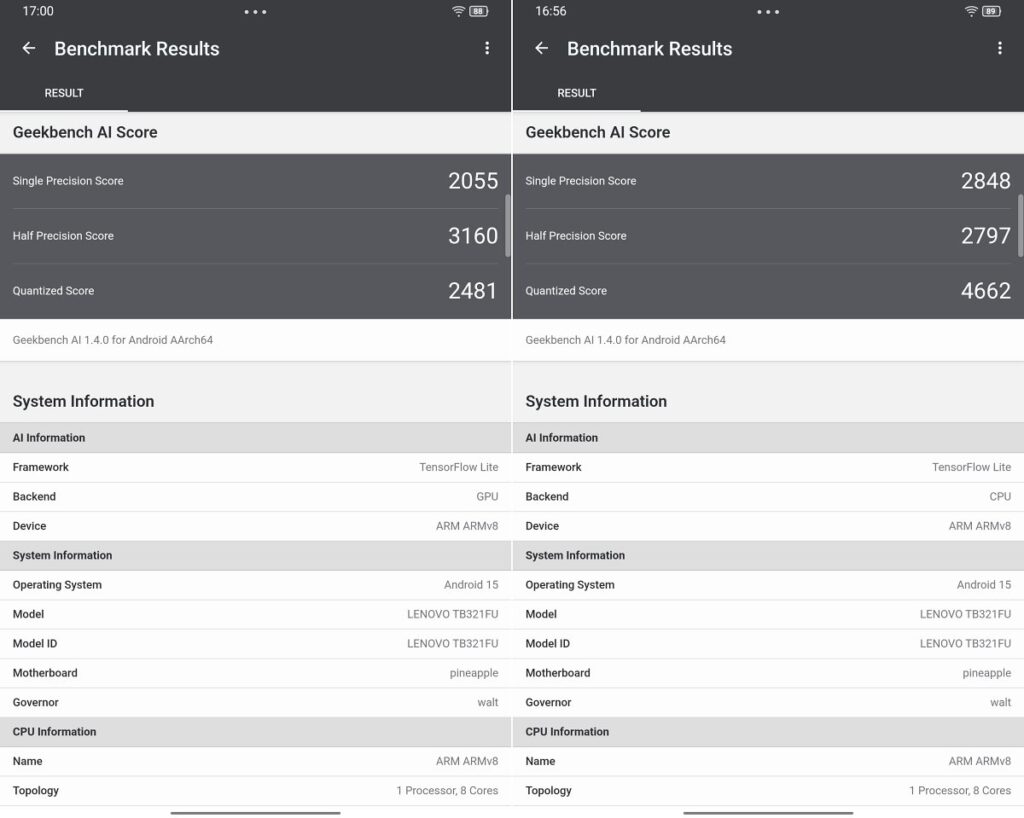The height and width of the screenshot is (818, 1024).
Task: Tap battery 89 indicator in right status bar
Action: (x=991, y=11)
